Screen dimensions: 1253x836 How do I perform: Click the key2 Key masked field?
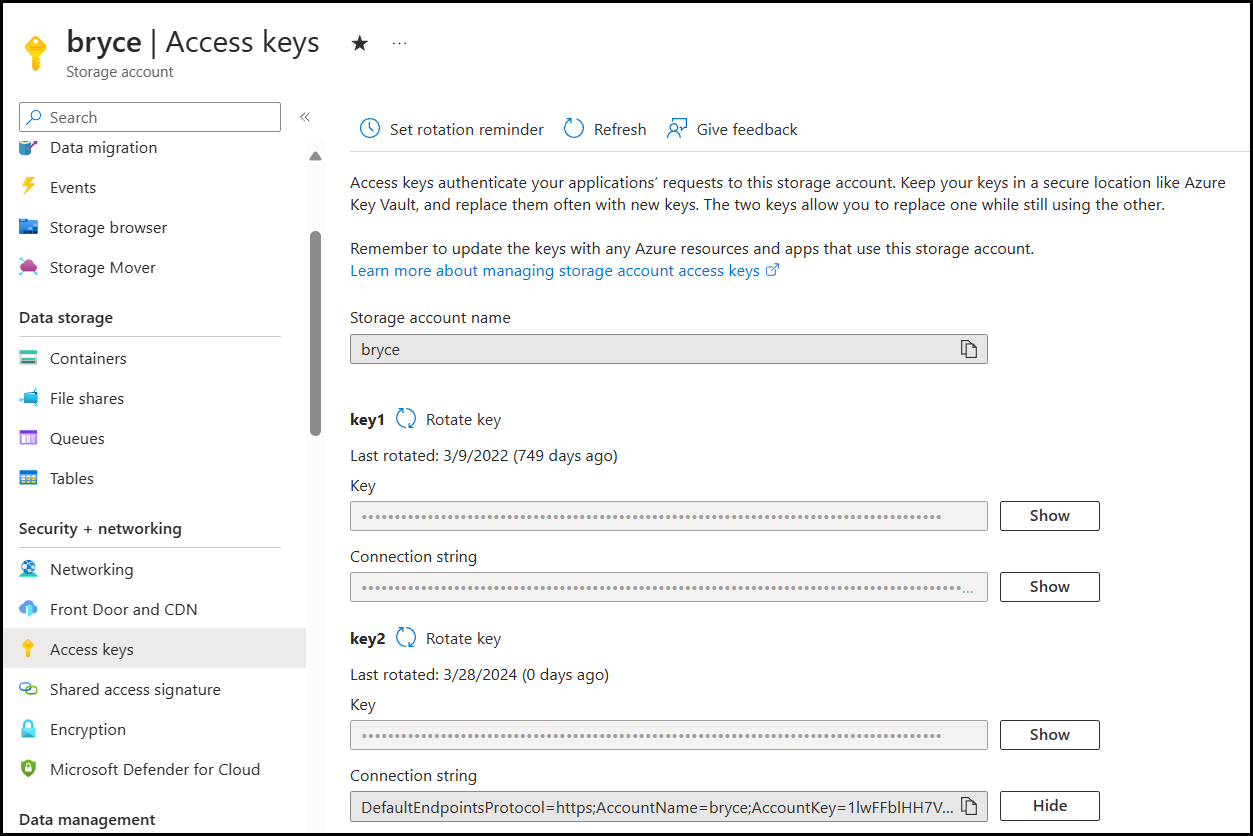668,735
